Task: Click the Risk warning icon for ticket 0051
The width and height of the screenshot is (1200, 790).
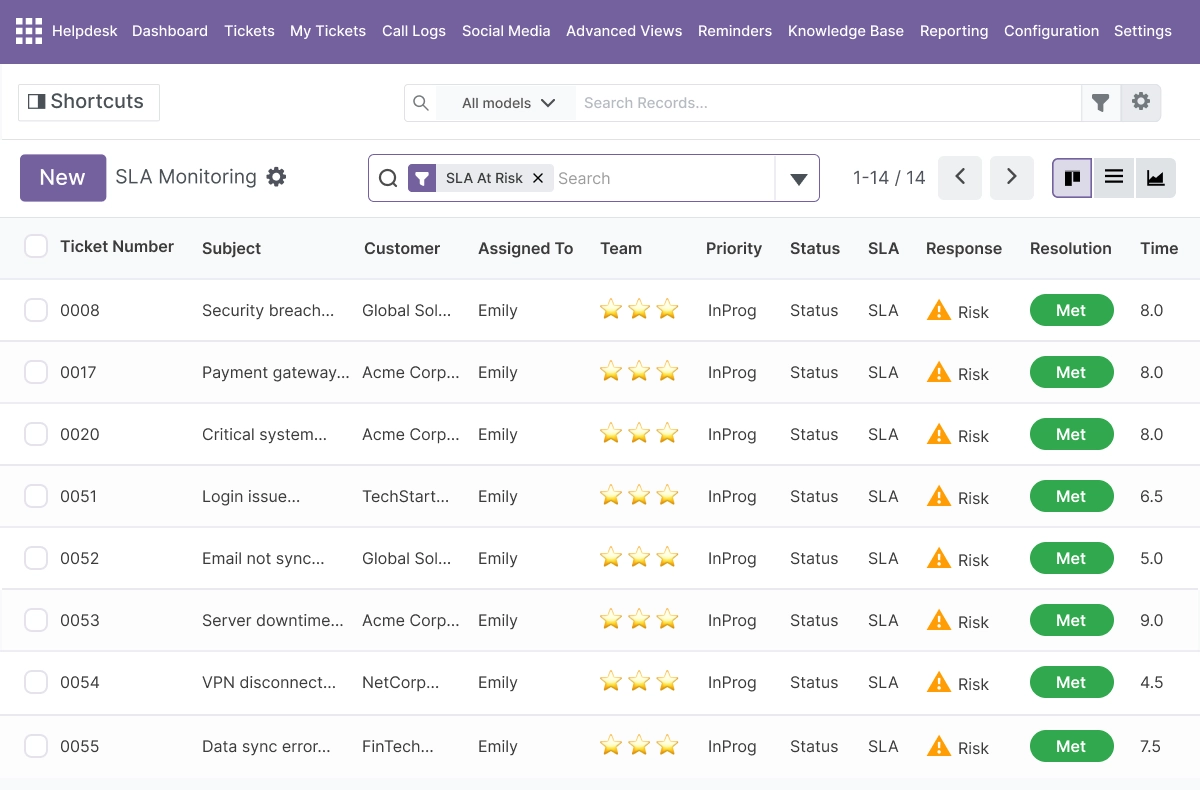Action: pos(938,496)
